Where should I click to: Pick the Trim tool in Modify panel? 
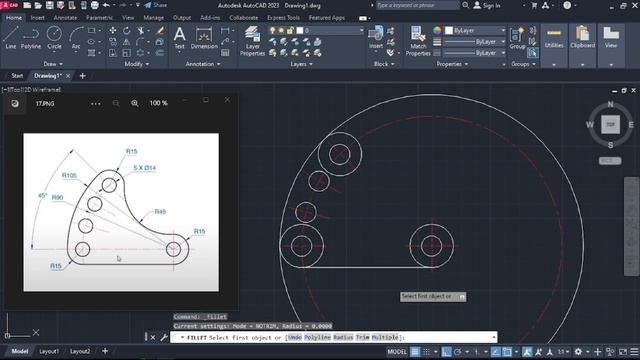pyautogui.click(x=141, y=31)
